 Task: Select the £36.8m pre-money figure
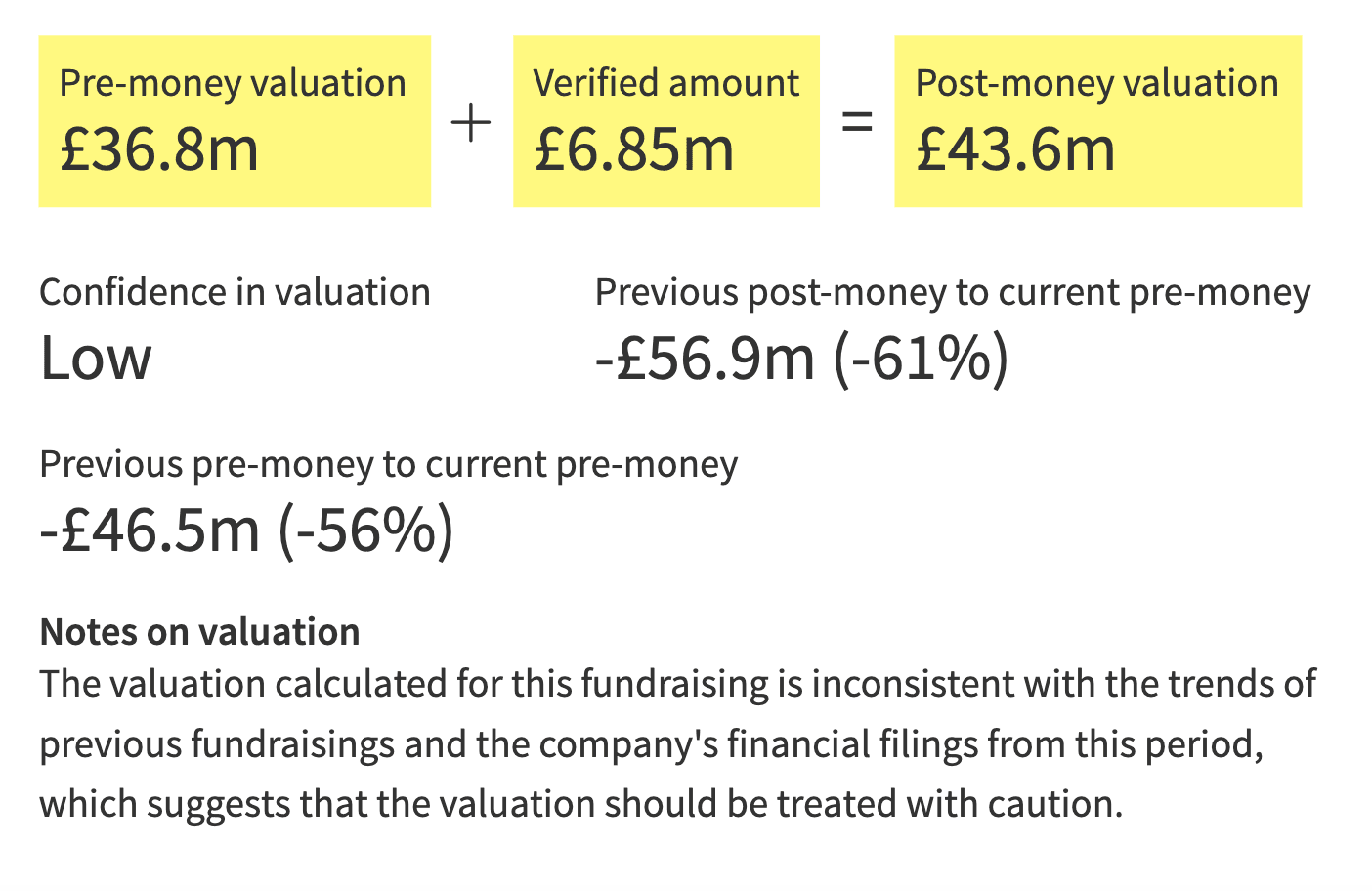point(159,149)
